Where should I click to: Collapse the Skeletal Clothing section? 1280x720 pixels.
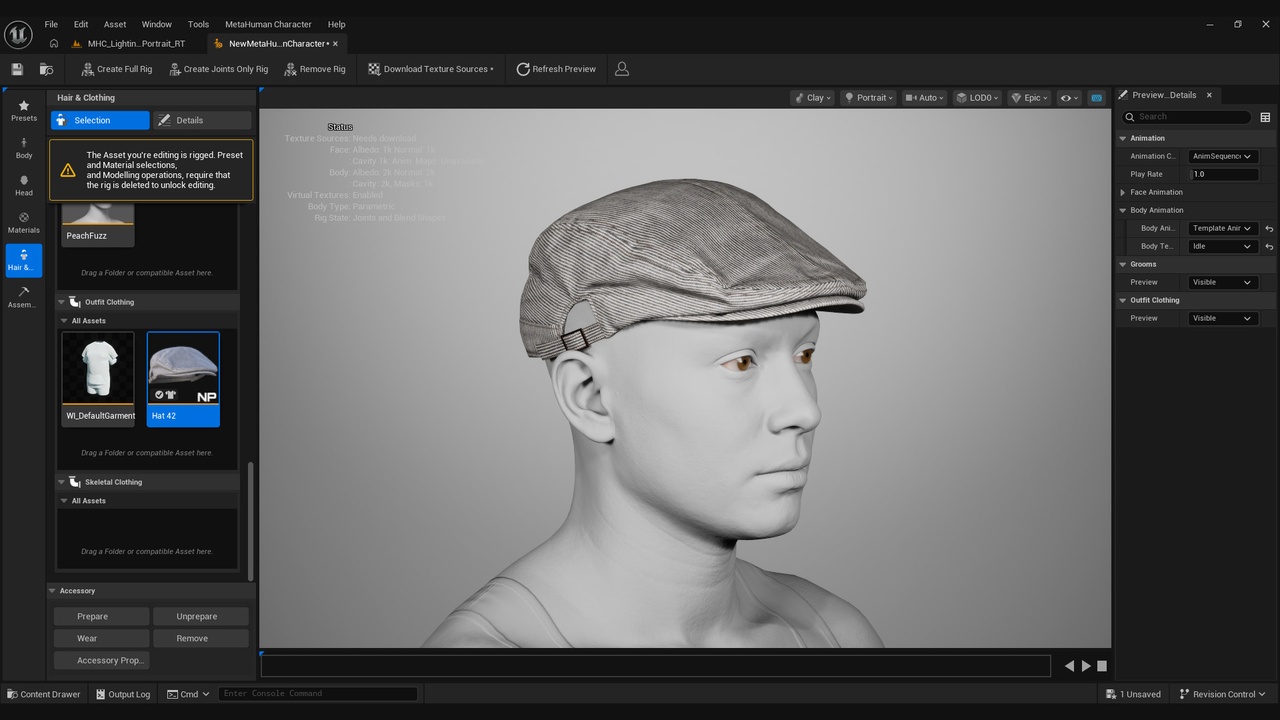pos(61,482)
